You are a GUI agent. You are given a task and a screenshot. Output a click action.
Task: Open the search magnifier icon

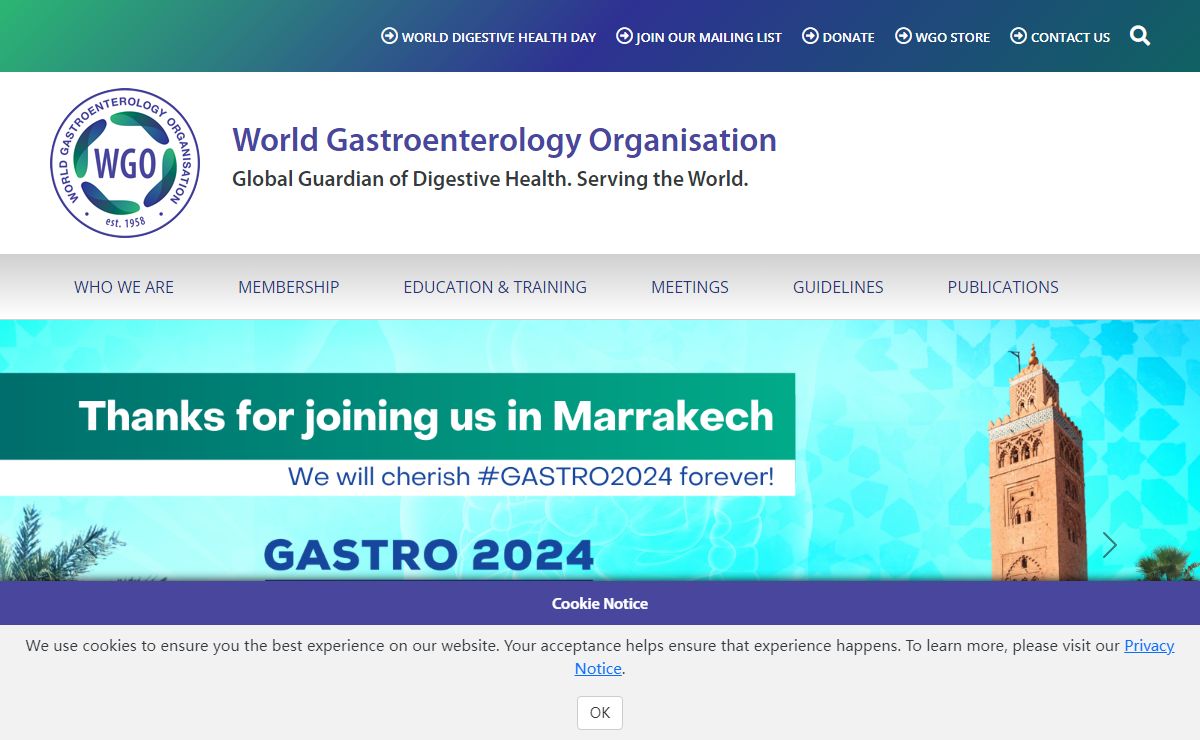point(1140,36)
